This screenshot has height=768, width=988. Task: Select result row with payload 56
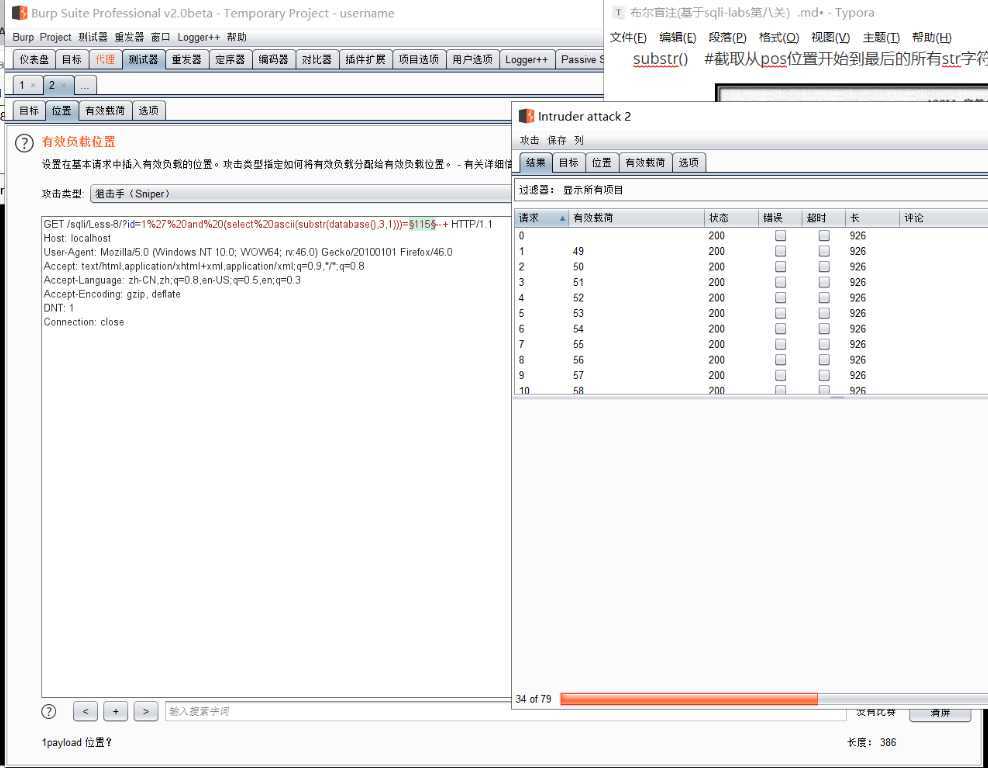tap(751, 360)
